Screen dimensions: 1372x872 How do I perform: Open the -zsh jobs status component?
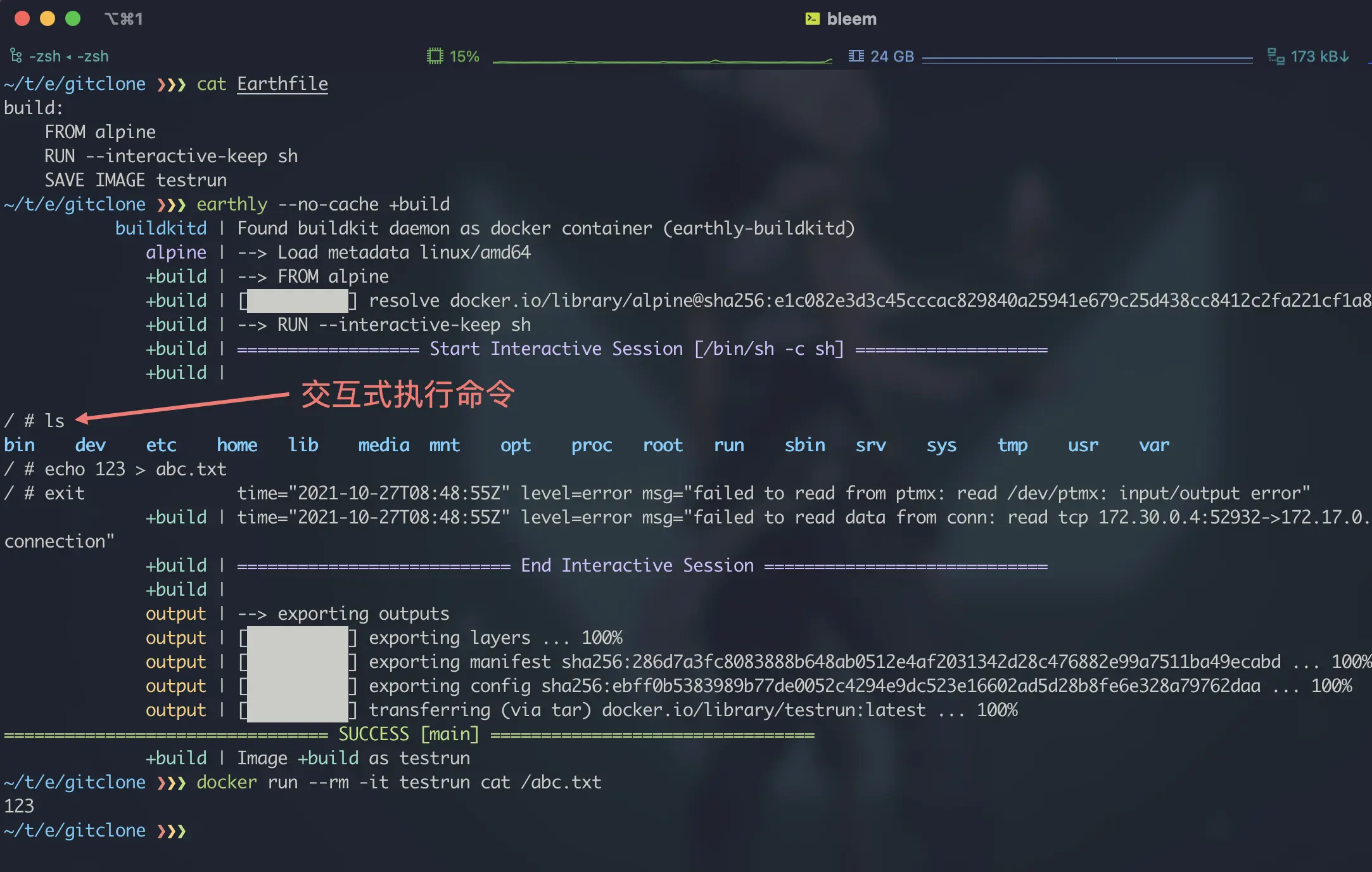pos(68,56)
